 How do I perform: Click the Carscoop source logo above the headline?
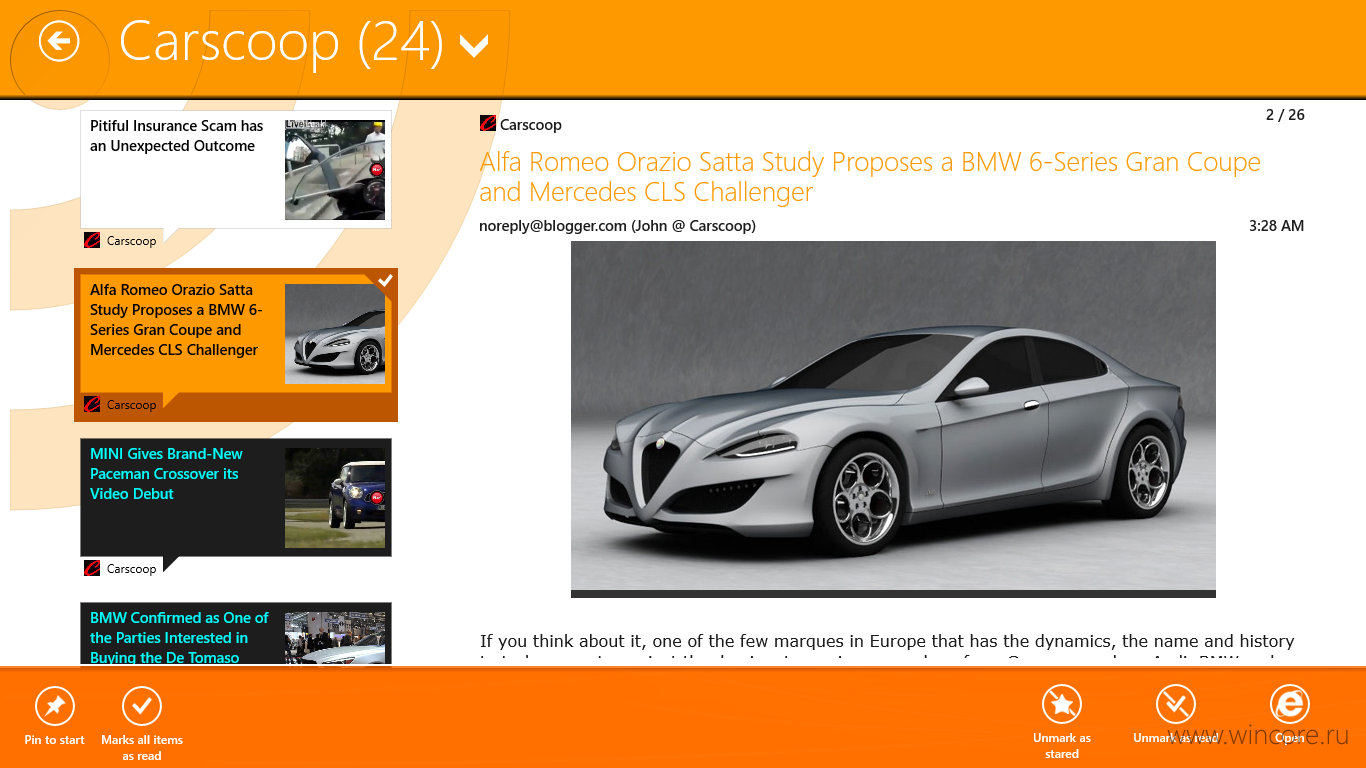pos(488,124)
